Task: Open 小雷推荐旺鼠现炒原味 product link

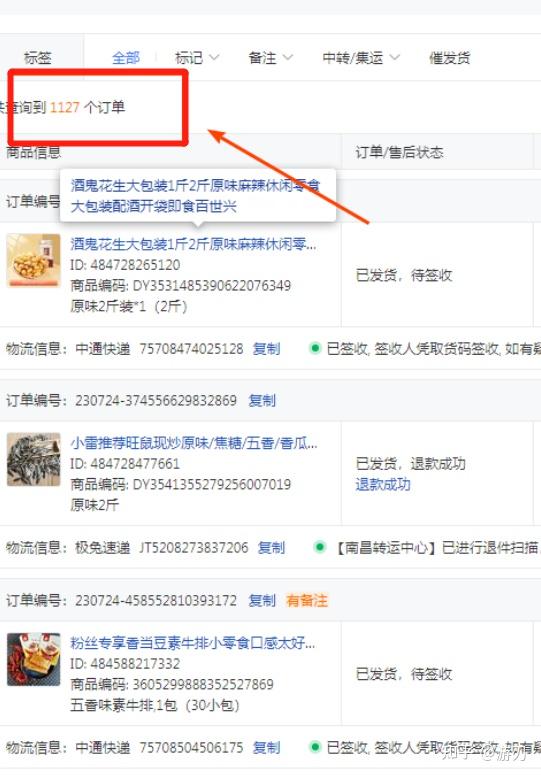Action: point(194,443)
